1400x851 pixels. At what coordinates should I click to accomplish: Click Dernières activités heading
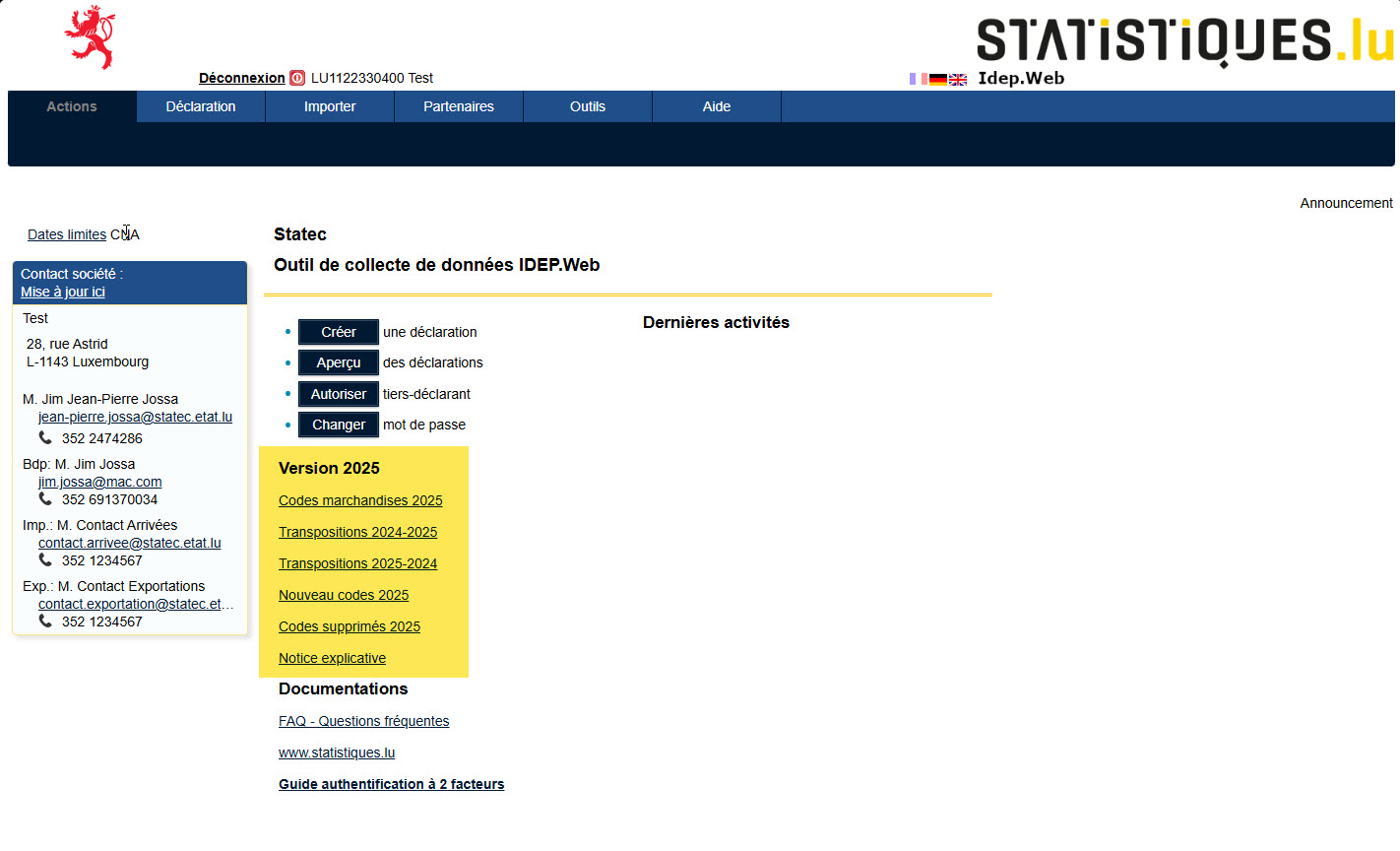point(716,322)
